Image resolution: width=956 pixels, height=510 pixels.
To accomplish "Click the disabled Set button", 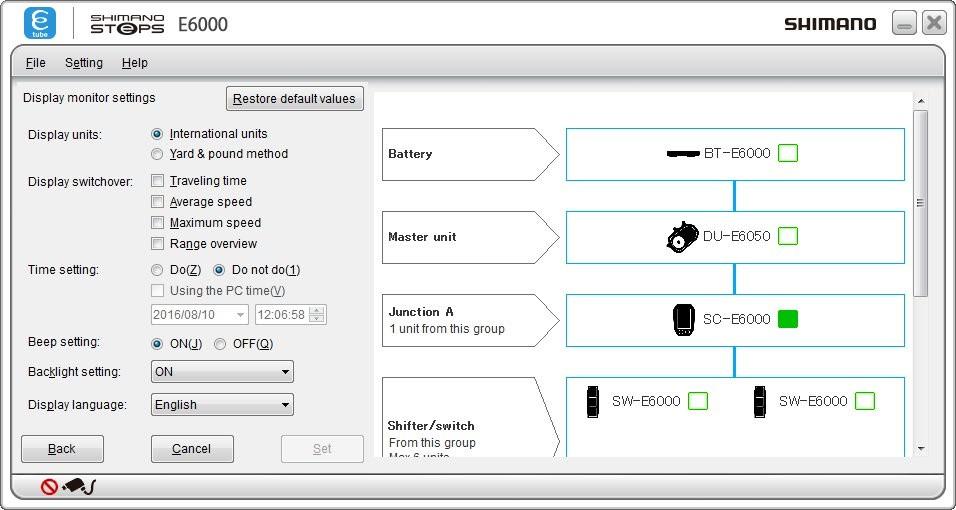I will [x=322, y=449].
